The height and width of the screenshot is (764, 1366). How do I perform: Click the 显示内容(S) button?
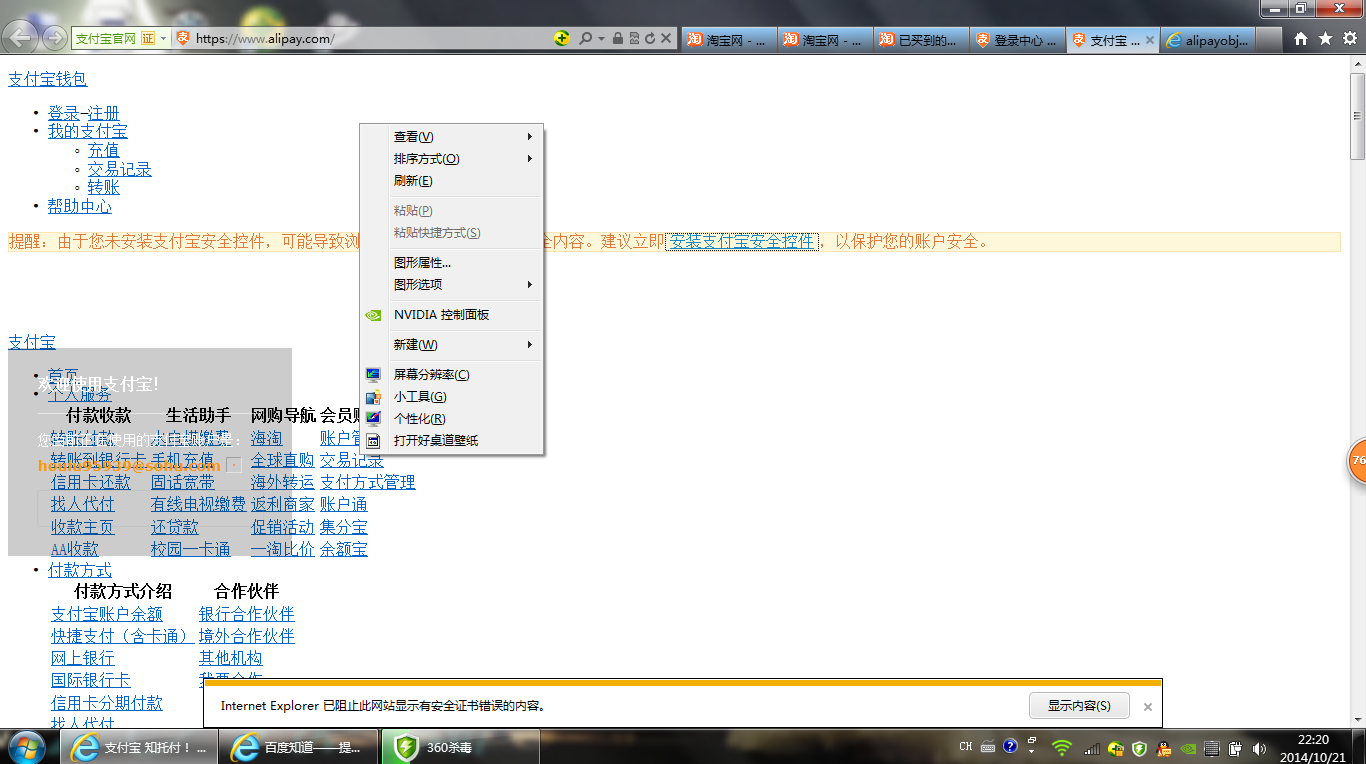[1077, 705]
